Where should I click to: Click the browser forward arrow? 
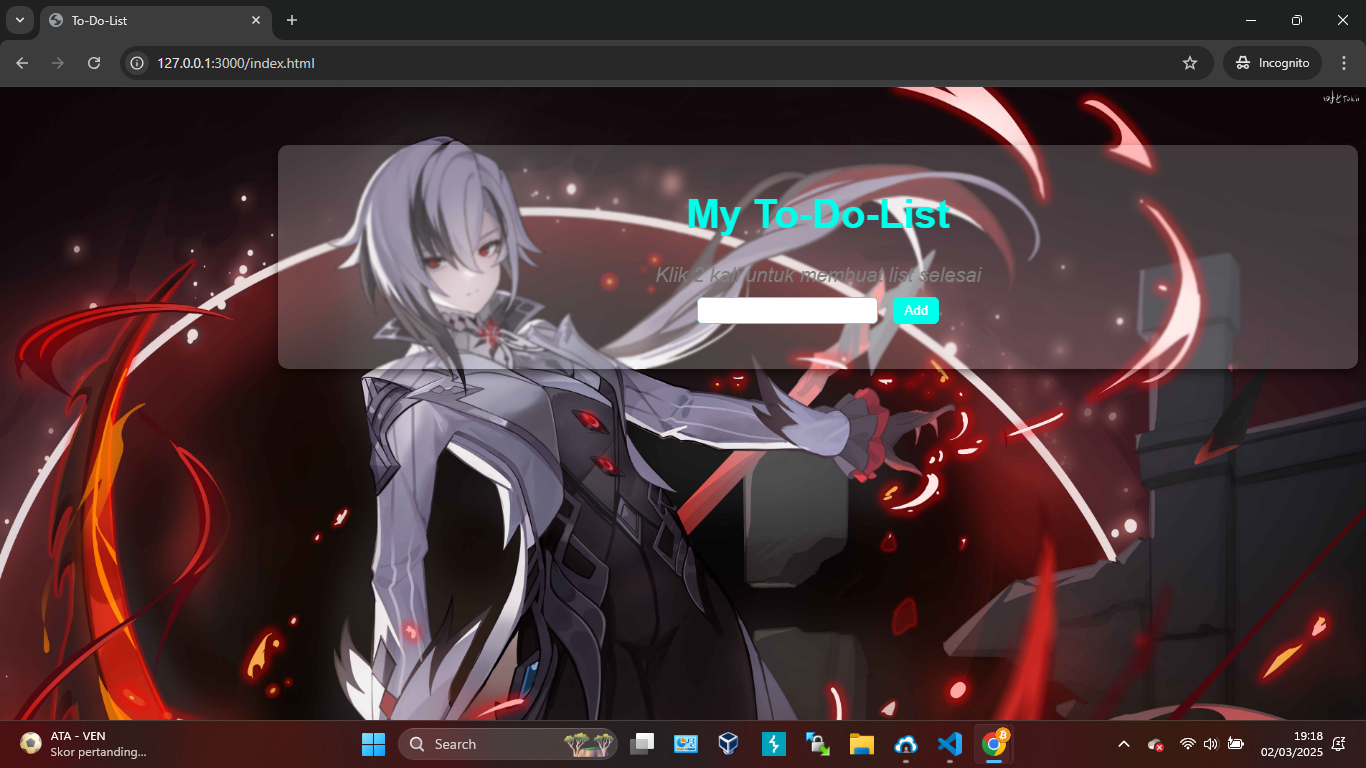(x=58, y=63)
